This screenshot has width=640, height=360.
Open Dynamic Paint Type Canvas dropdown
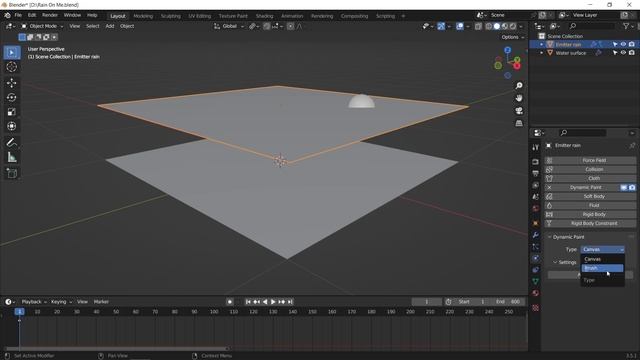coord(602,249)
